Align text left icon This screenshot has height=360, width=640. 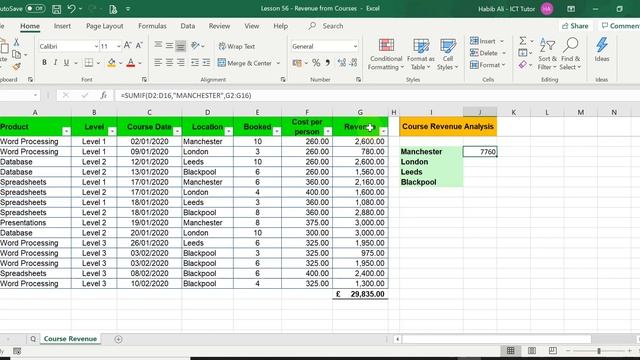(158, 63)
